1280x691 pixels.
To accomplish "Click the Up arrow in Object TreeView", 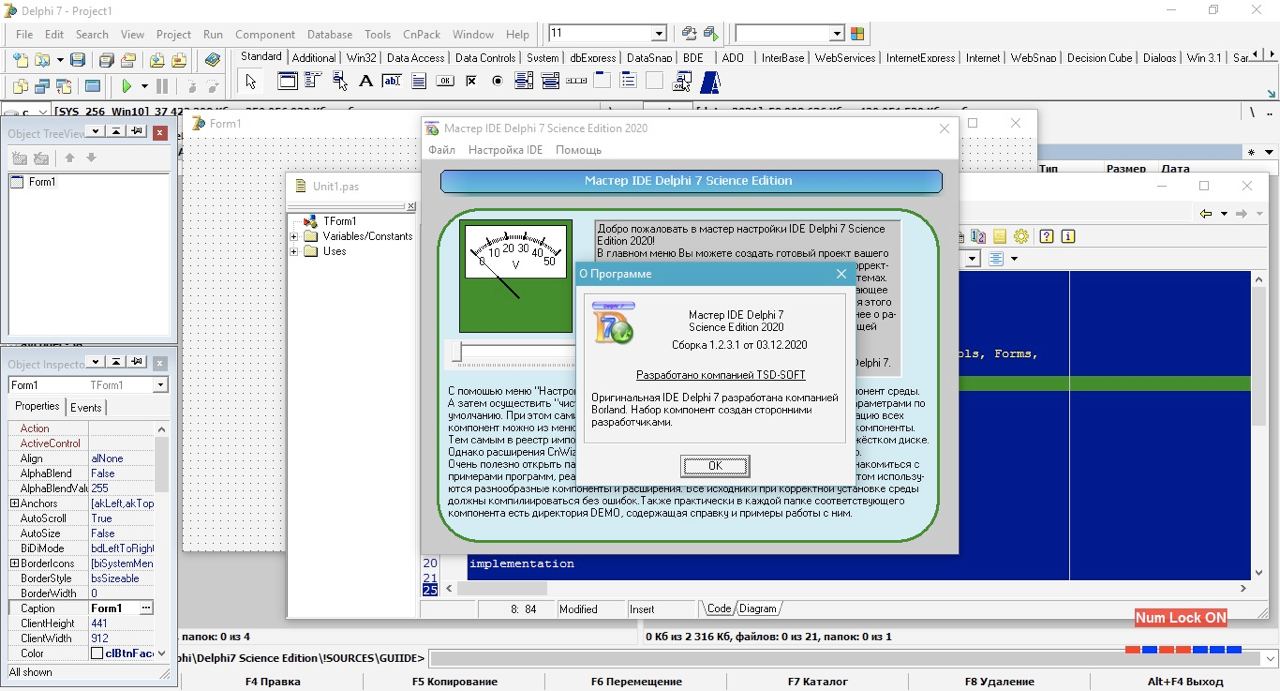I will [x=69, y=158].
